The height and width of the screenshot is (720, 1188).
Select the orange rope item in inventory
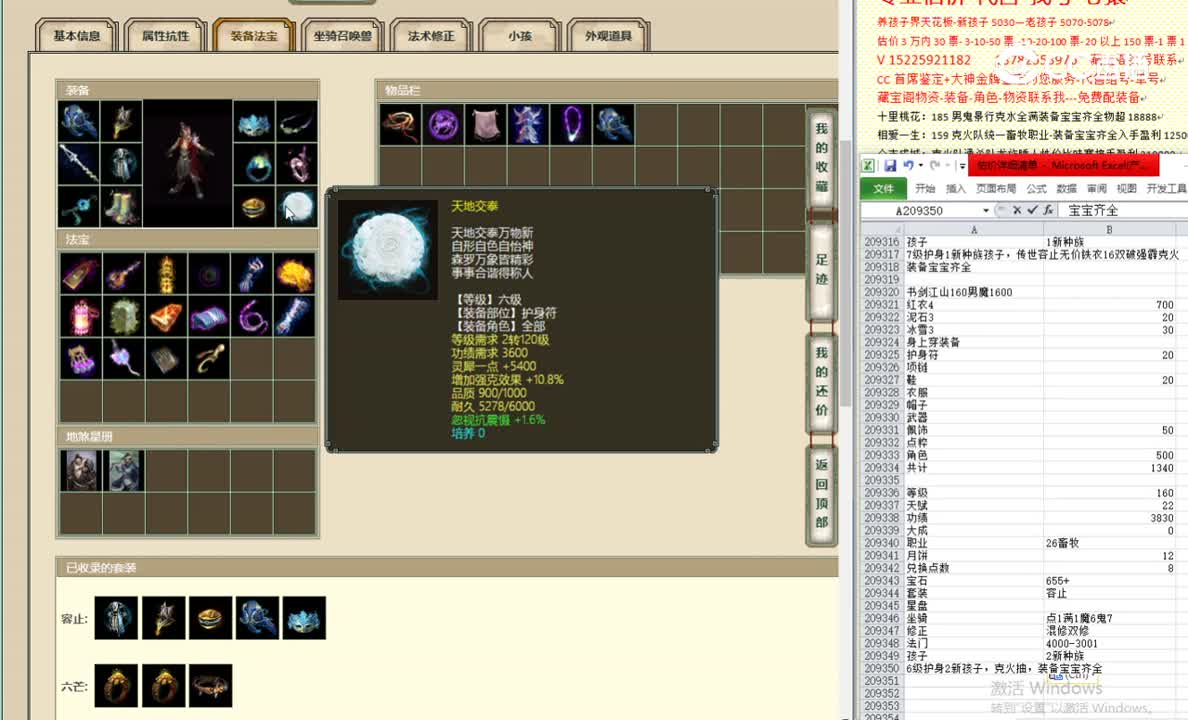400,124
